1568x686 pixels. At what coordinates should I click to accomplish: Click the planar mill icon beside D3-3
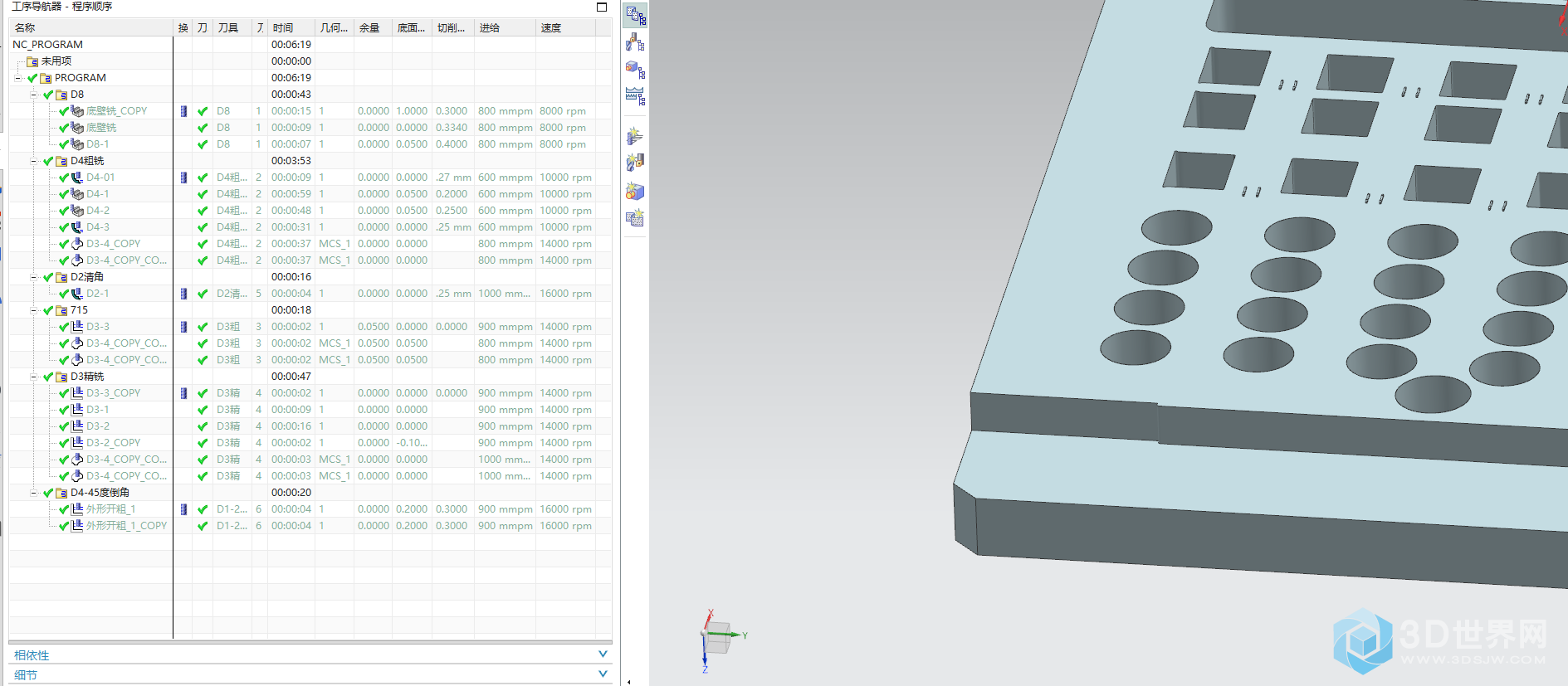pyautogui.click(x=77, y=326)
